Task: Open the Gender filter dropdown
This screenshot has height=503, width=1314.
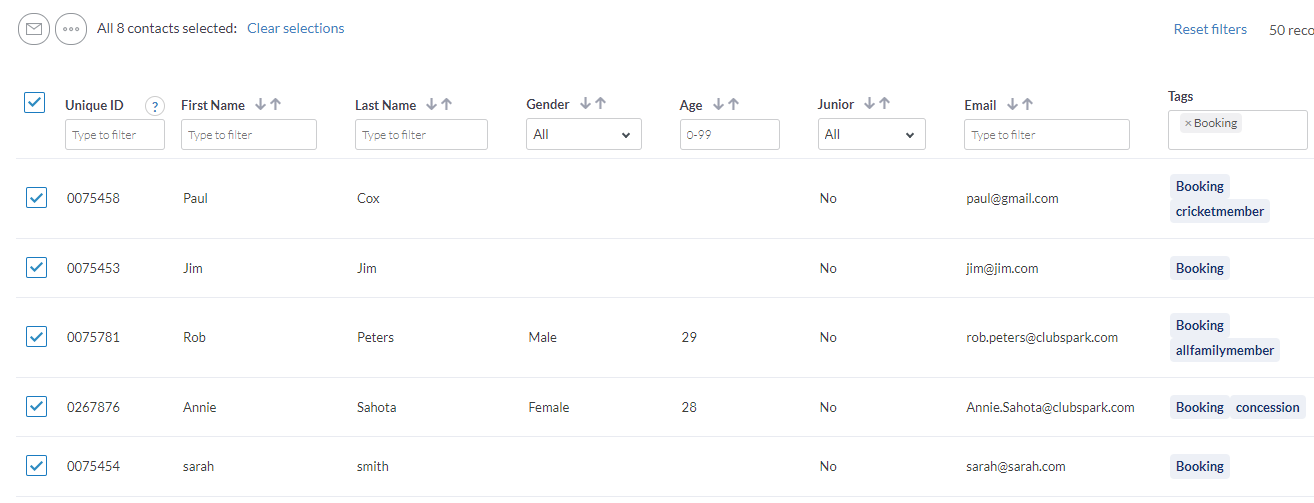Action: tap(584, 134)
